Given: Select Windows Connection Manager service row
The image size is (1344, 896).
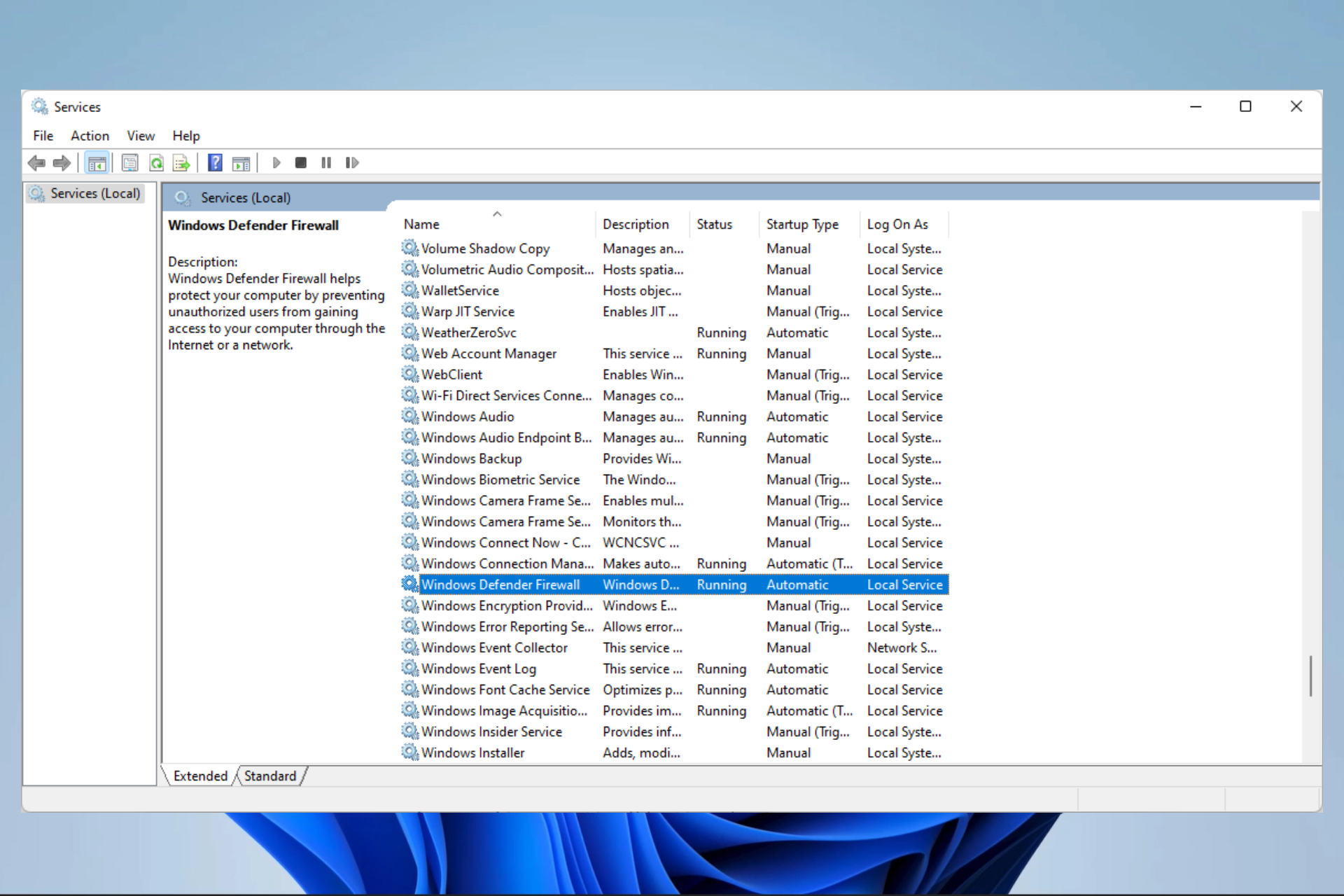Looking at the screenshot, I should 674,563.
